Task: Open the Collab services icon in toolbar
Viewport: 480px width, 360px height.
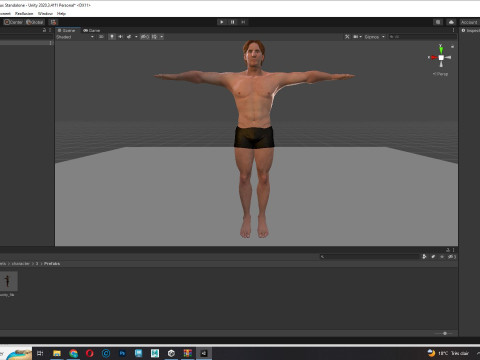Action: click(438, 22)
